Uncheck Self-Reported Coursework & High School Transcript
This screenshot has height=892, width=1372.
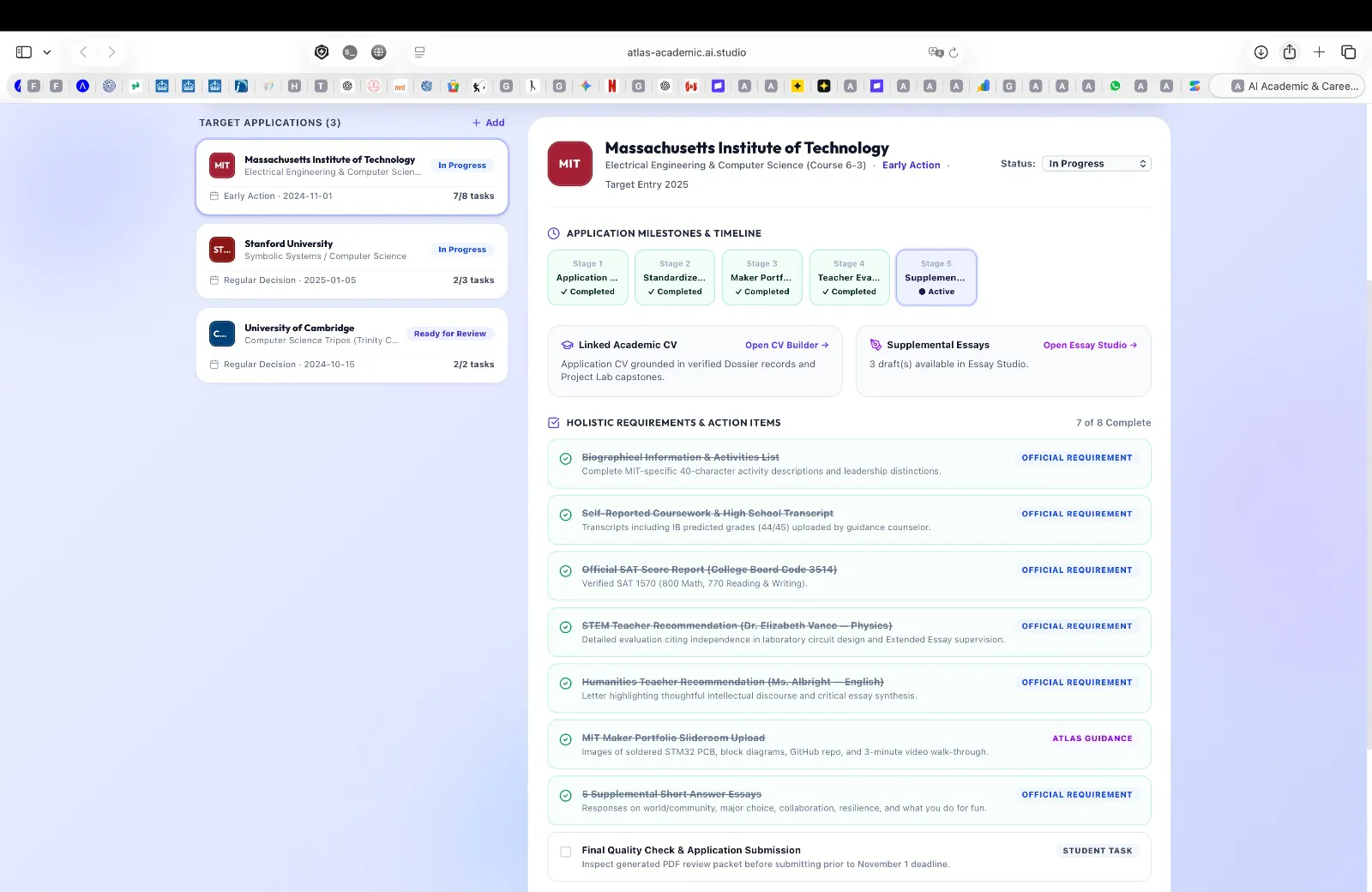[566, 515]
